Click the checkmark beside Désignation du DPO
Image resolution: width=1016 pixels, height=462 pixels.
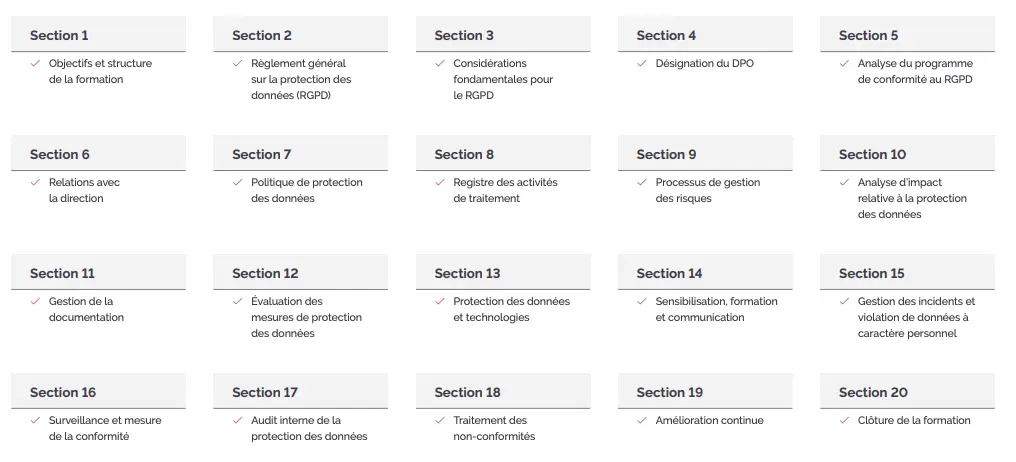[x=641, y=64]
